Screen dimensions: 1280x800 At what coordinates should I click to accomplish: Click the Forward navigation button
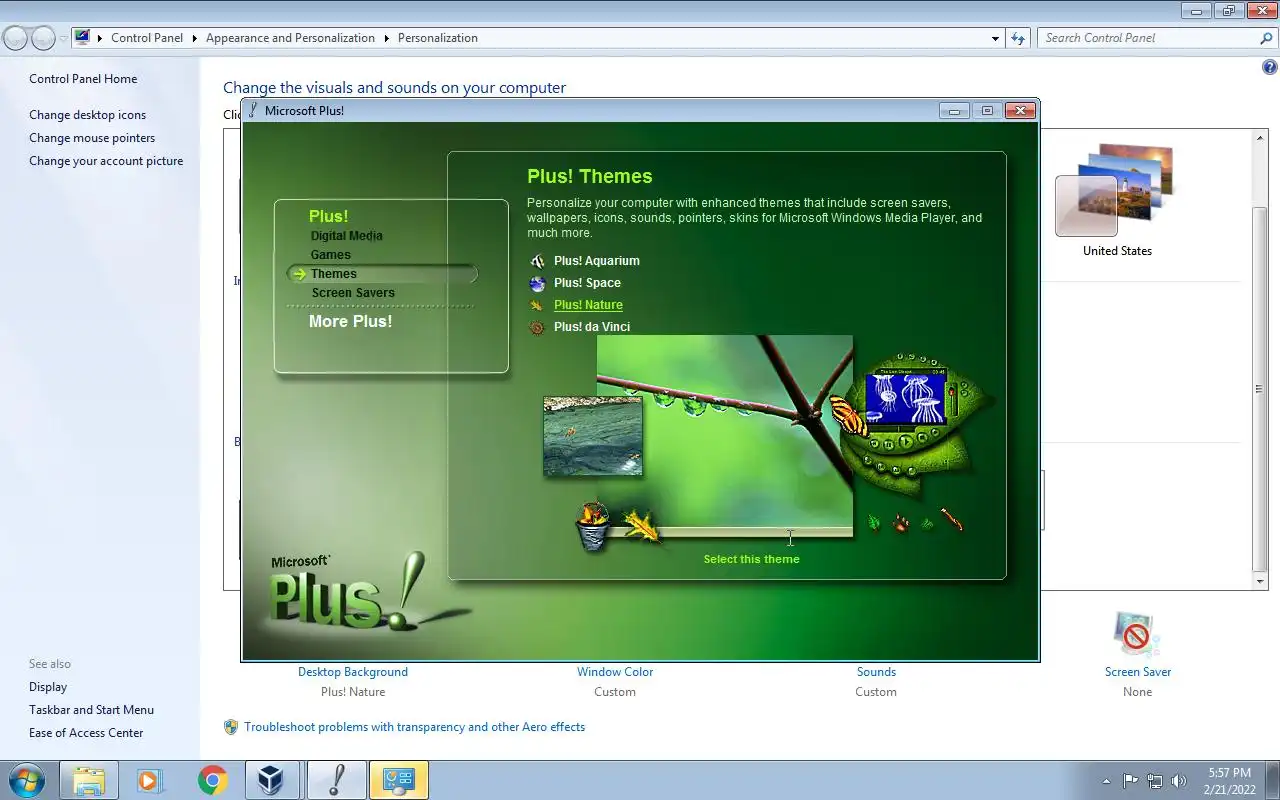43,38
